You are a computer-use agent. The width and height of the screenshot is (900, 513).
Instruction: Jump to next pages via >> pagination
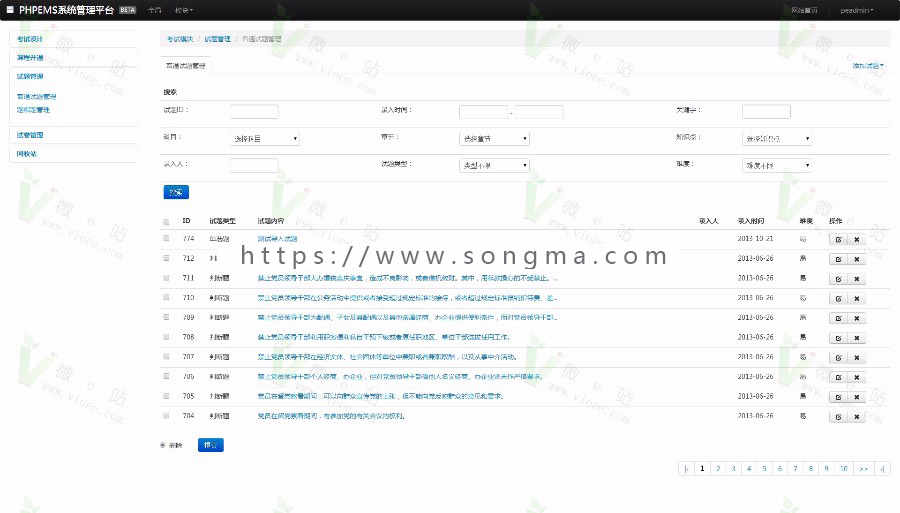click(863, 469)
